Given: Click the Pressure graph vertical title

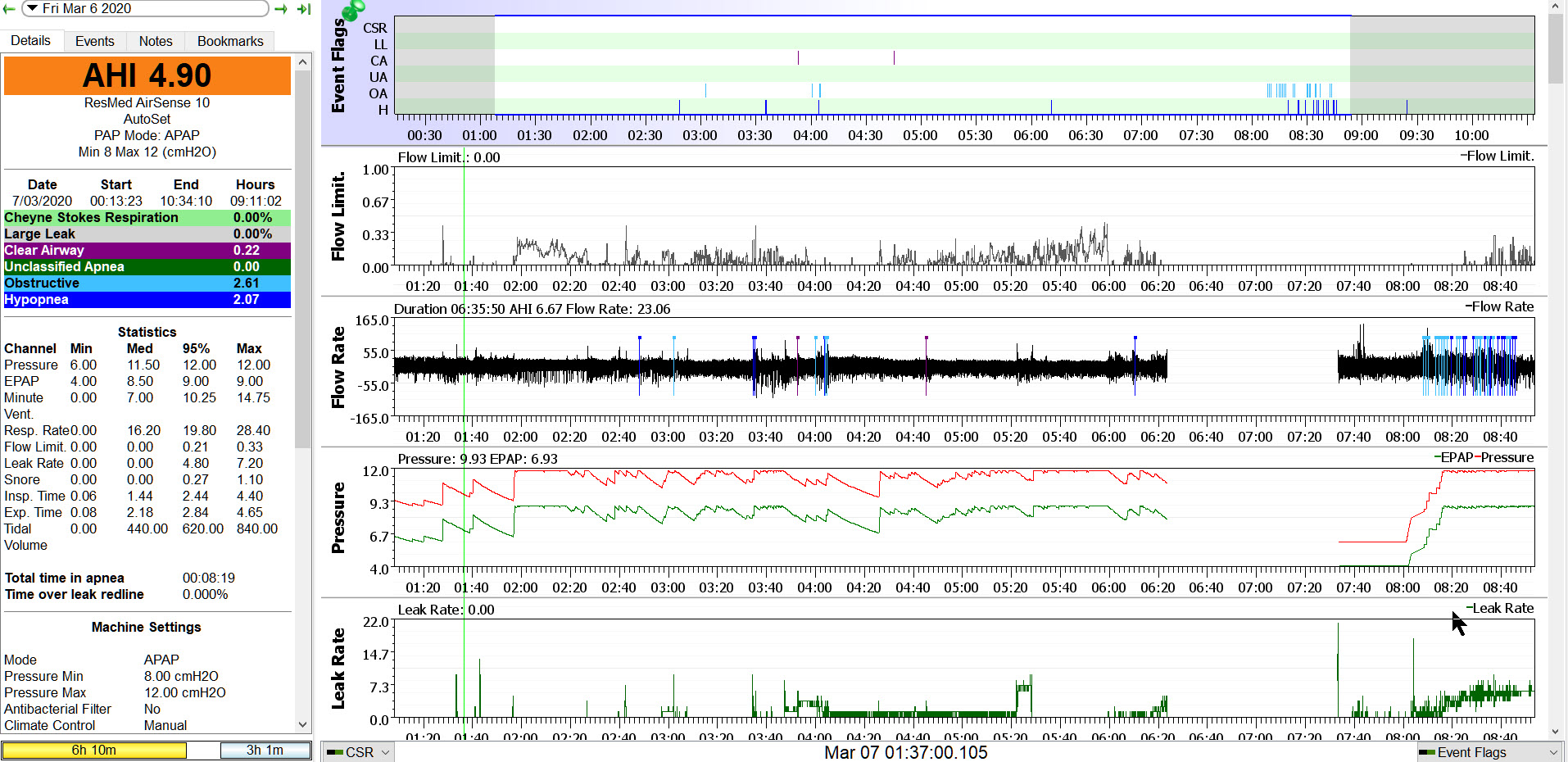Looking at the screenshot, I should 338,518.
